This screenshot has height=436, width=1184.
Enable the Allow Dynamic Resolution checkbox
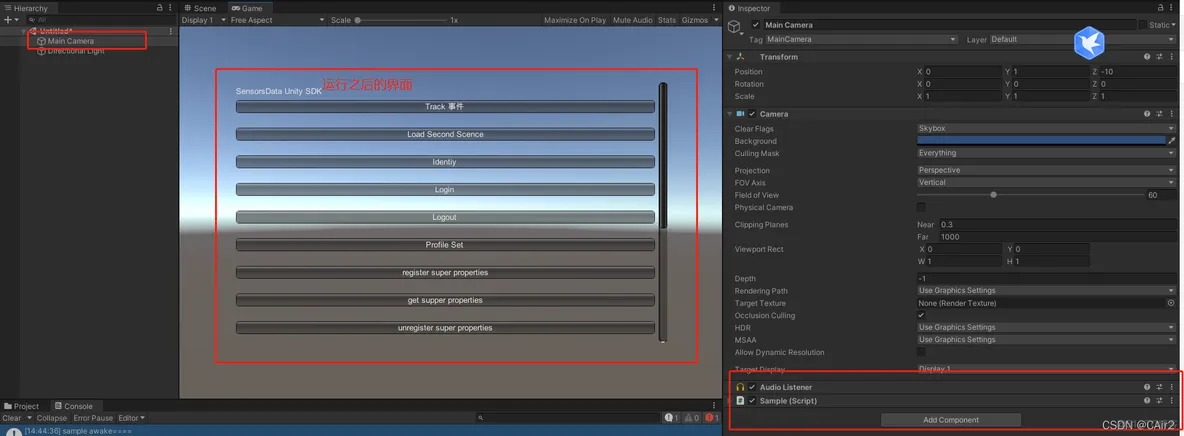pyautogui.click(x=920, y=352)
